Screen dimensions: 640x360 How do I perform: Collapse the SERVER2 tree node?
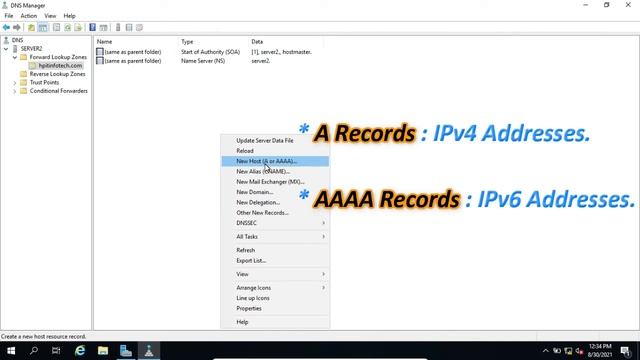coord(6,49)
